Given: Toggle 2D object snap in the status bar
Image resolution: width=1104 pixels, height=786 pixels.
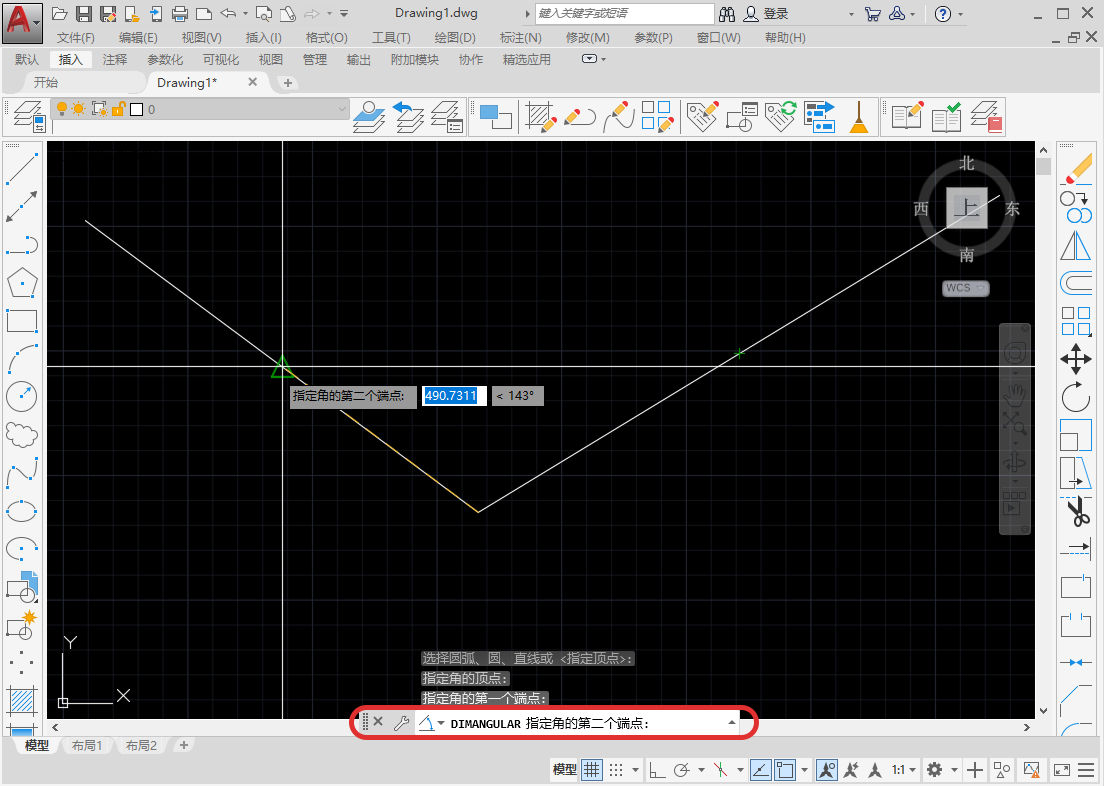Looking at the screenshot, I should [x=784, y=769].
